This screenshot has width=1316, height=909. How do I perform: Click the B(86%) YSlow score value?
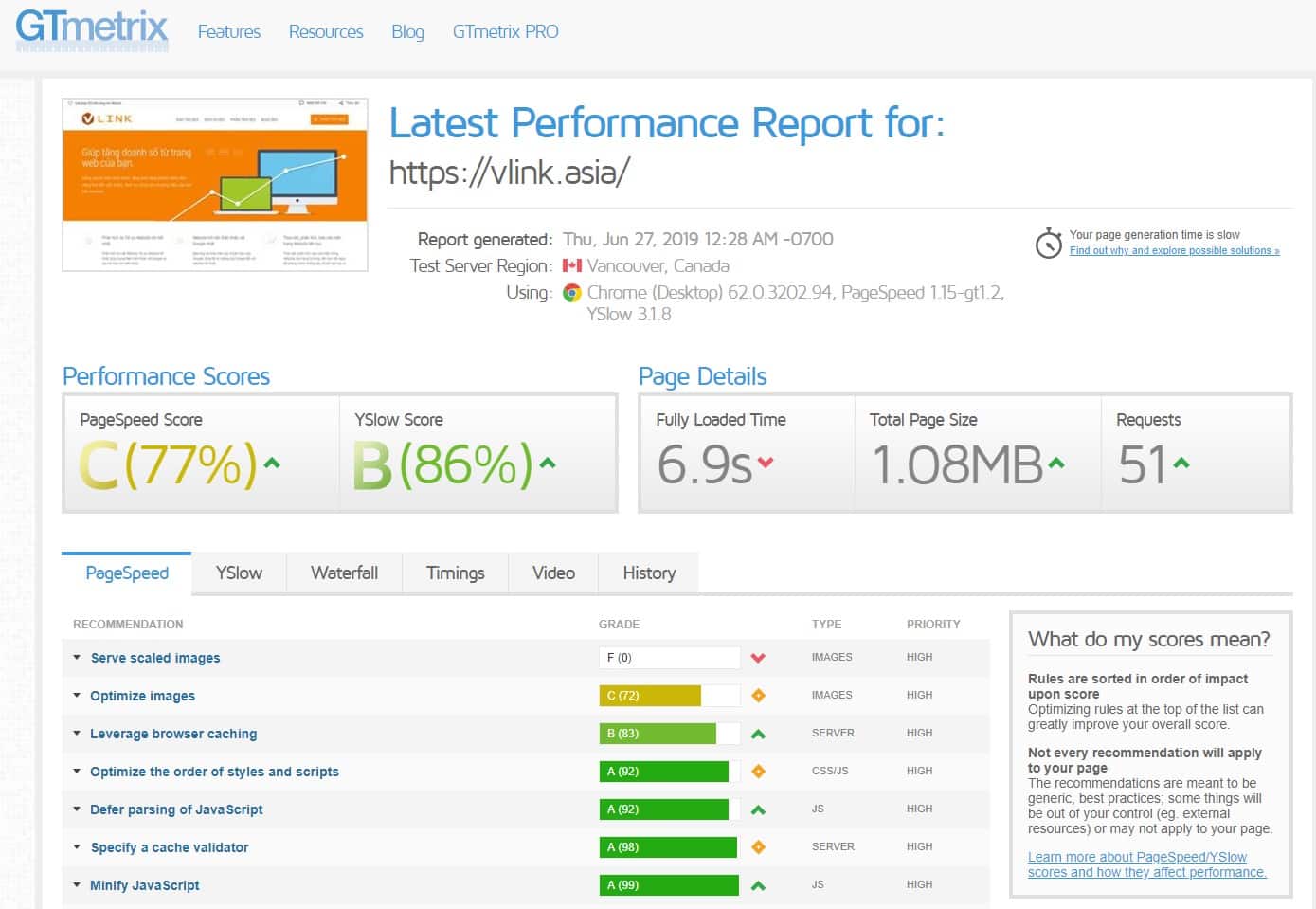(x=442, y=464)
